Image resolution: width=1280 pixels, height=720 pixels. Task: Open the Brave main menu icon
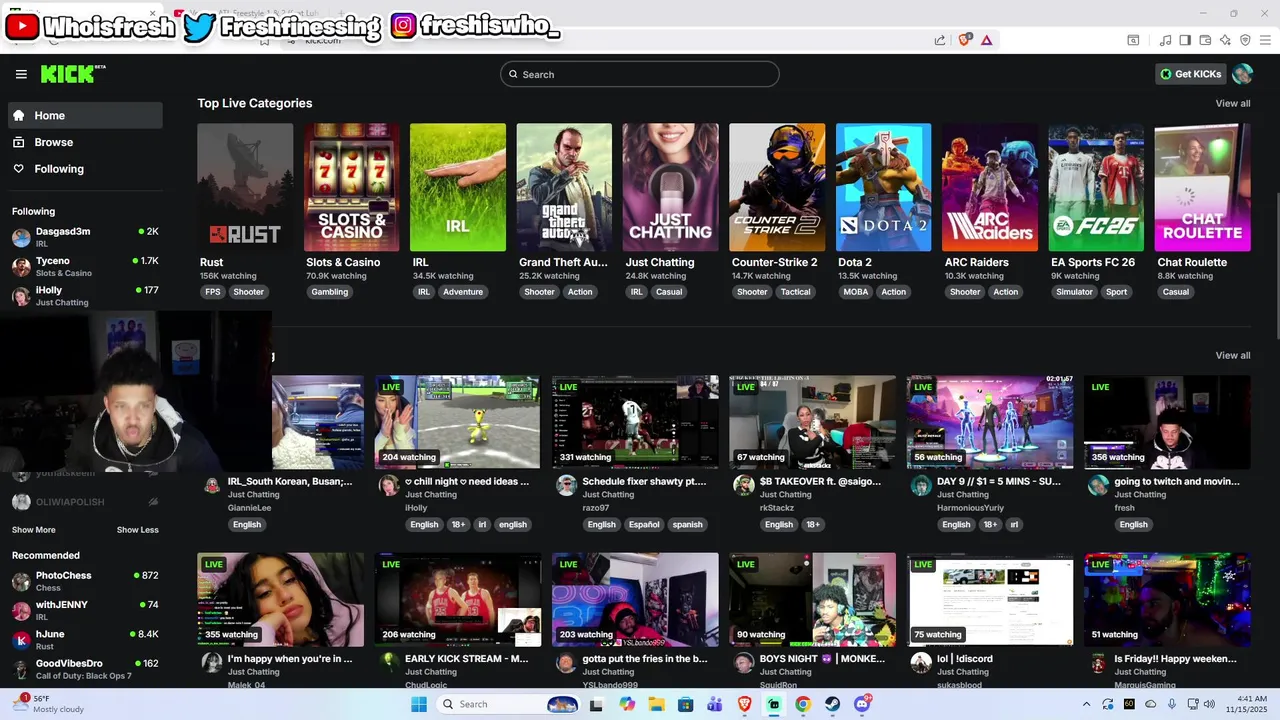coord(1265,40)
